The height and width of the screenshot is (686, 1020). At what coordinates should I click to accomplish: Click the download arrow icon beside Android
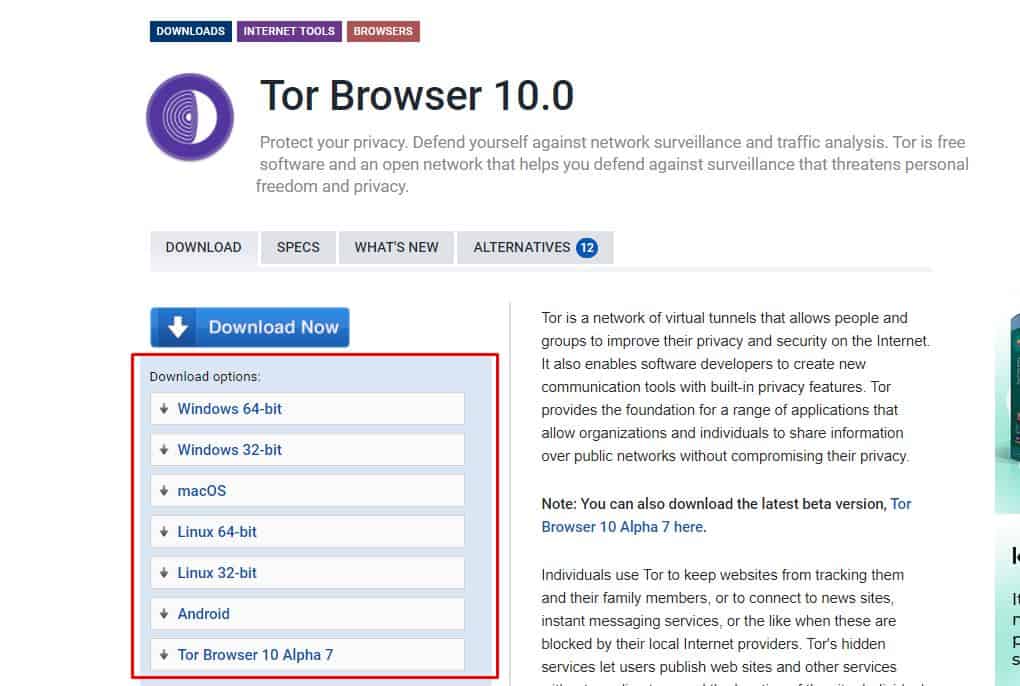pos(163,614)
